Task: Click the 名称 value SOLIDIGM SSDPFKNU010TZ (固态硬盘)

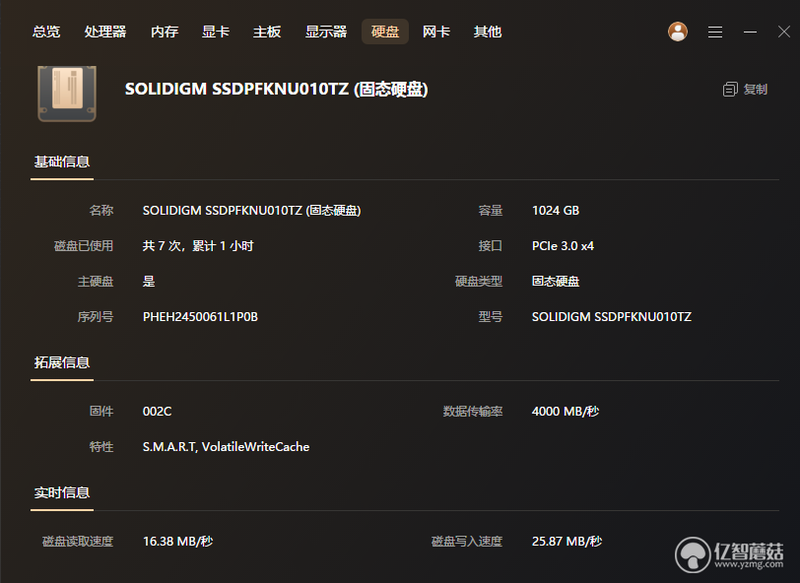Action: pyautogui.click(x=252, y=211)
